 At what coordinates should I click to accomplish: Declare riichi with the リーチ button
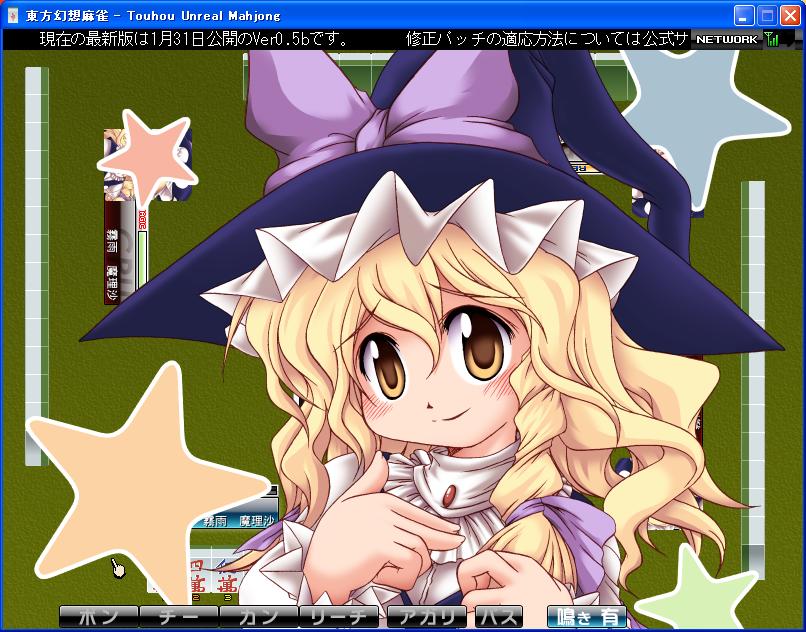click(x=339, y=617)
